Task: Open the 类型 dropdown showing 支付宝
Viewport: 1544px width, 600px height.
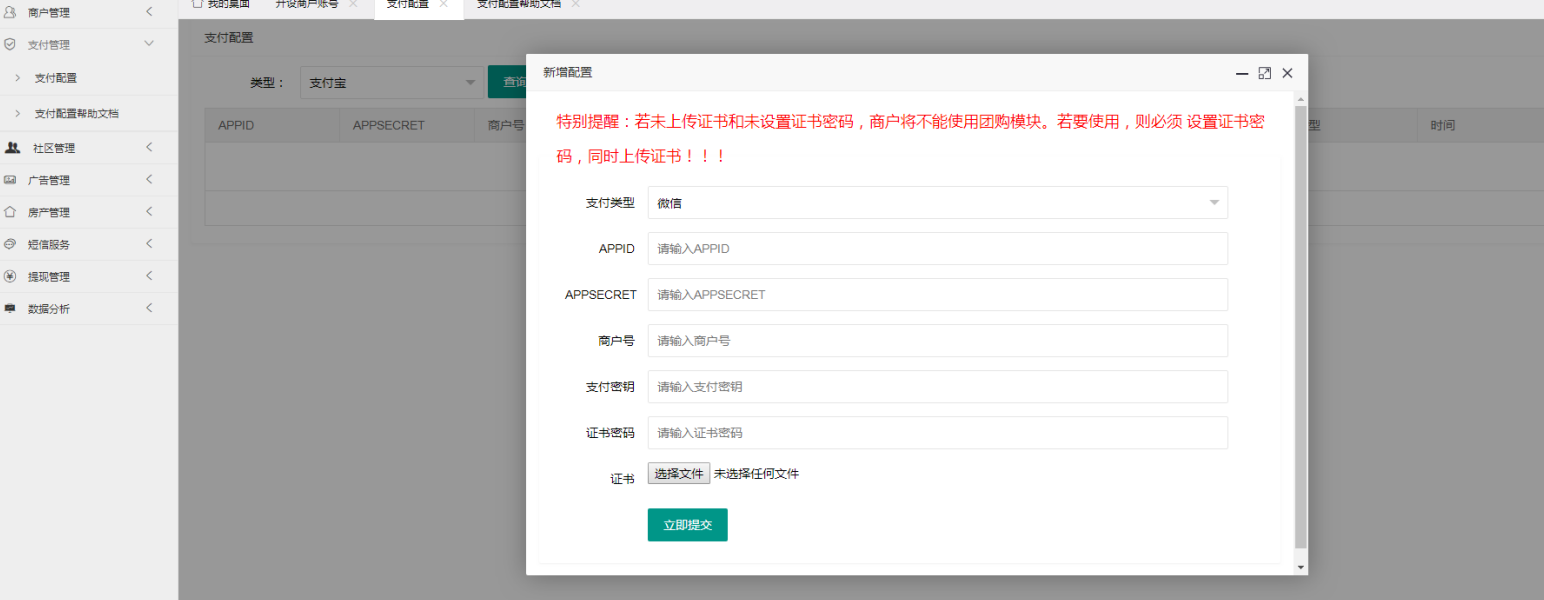Action: point(392,83)
